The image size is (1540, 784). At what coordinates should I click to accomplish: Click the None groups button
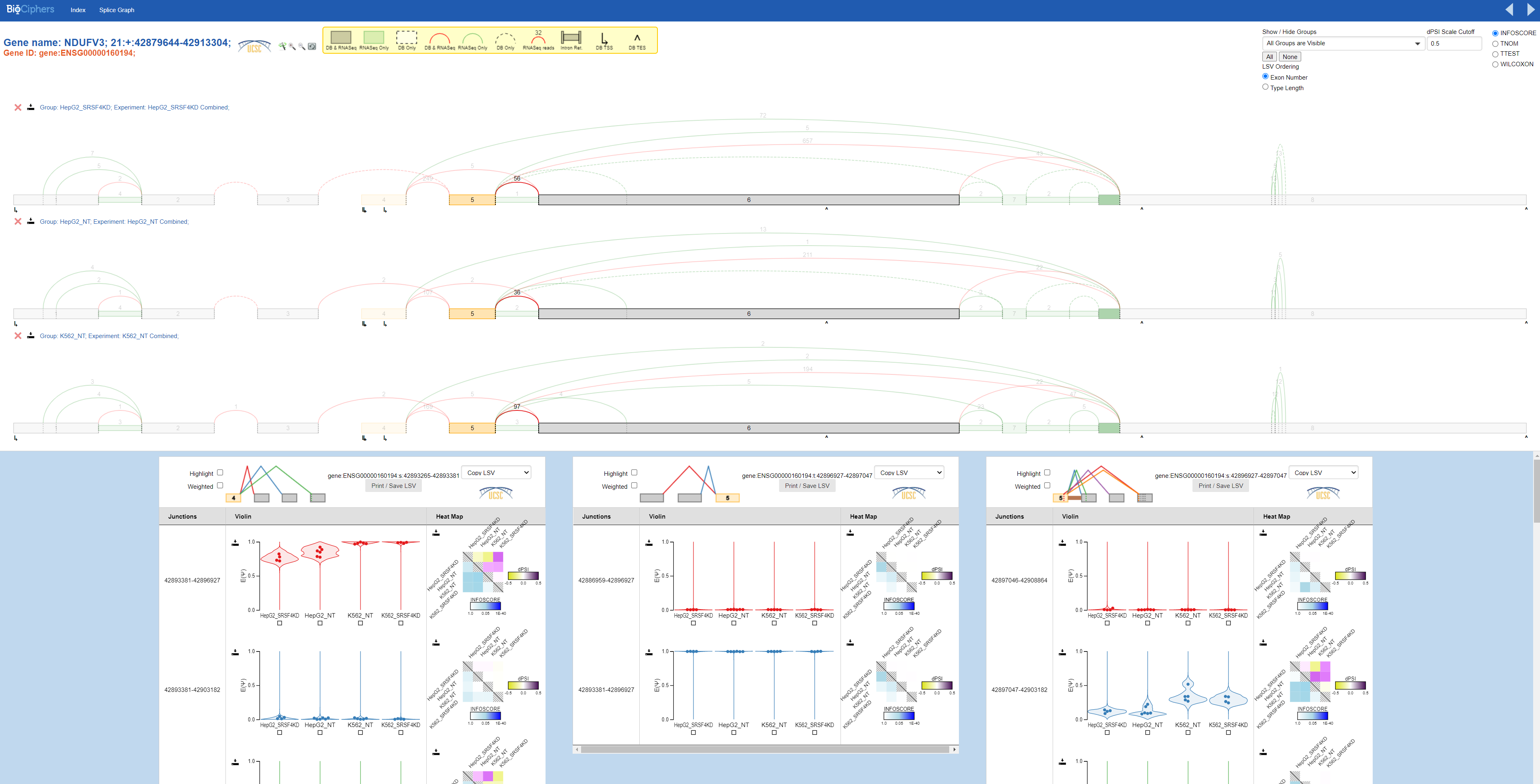tap(1290, 57)
